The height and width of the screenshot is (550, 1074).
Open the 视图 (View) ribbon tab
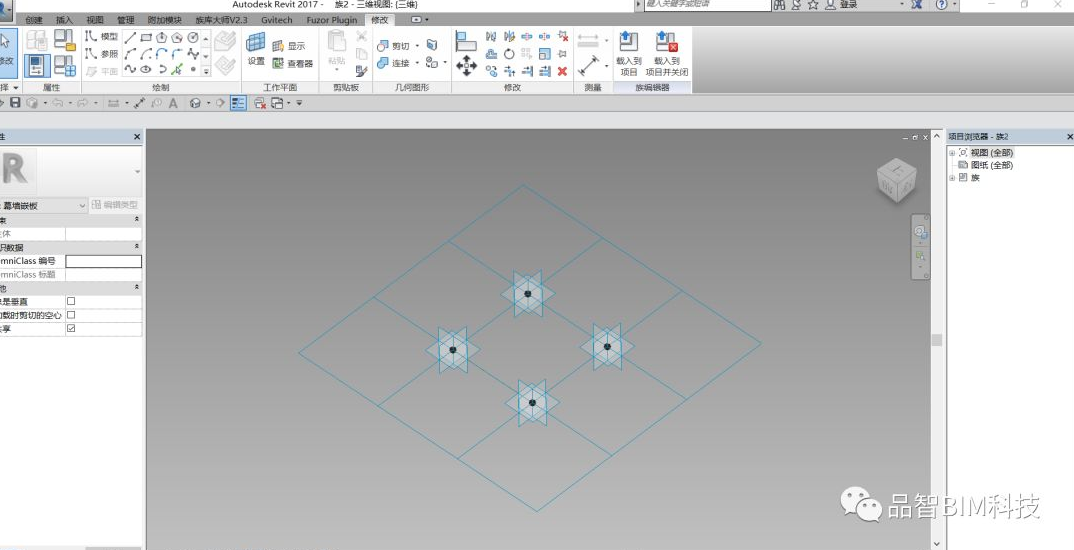[95, 20]
